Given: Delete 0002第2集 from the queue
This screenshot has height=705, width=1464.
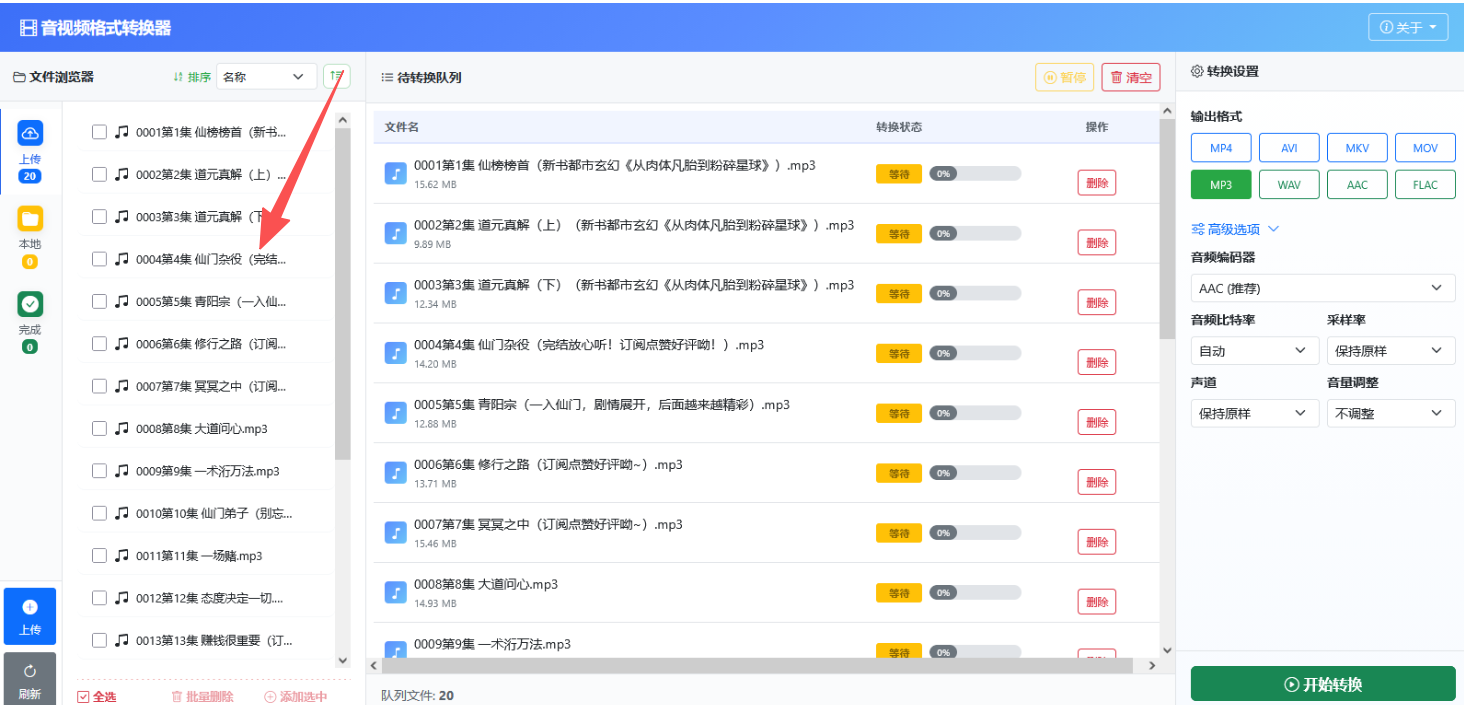Looking at the screenshot, I should pyautogui.click(x=1097, y=243).
